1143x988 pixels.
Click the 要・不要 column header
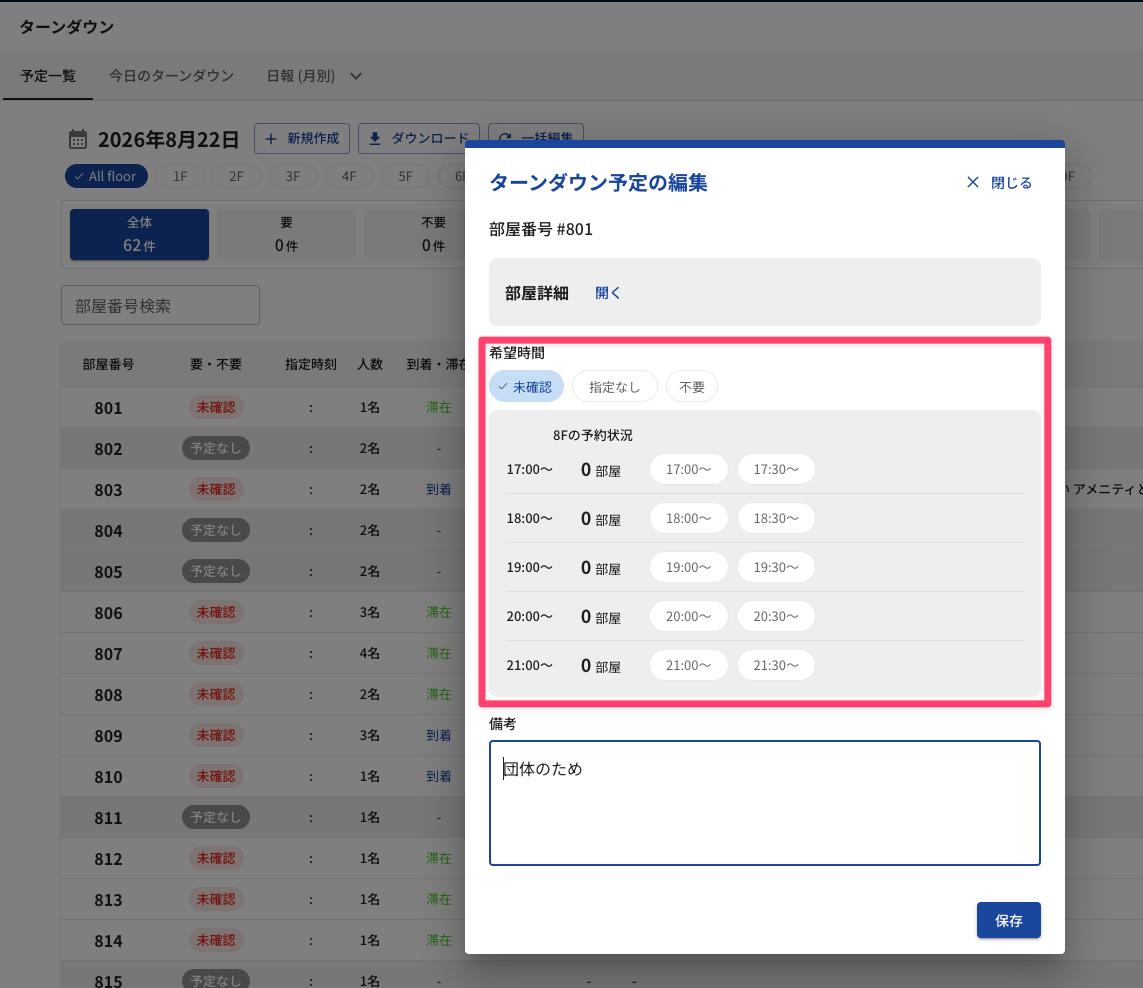[216, 364]
